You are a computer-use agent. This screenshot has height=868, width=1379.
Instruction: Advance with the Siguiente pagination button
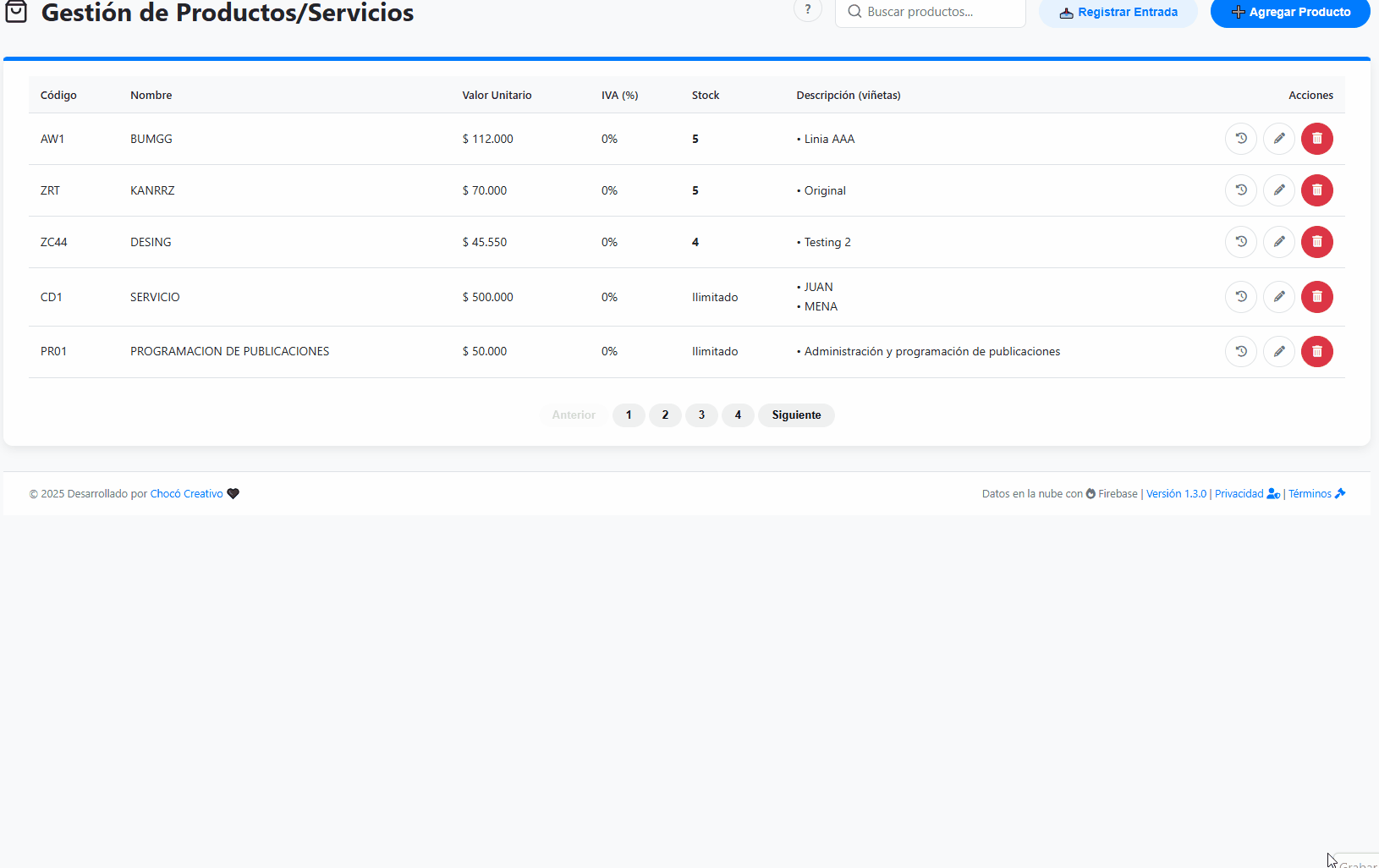click(x=796, y=415)
